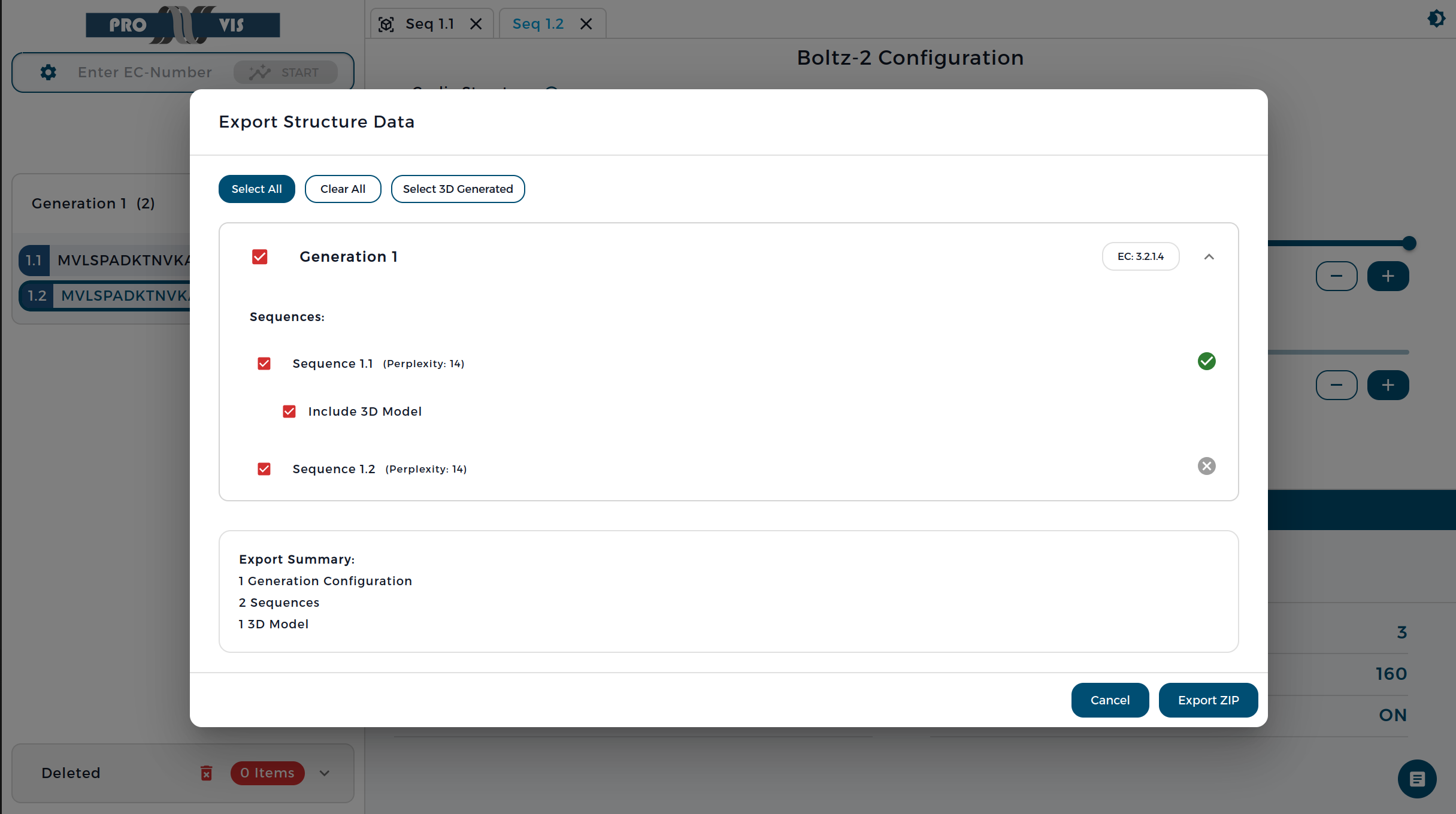Click Select 3D Generated button
The image size is (1456, 814).
tap(458, 189)
